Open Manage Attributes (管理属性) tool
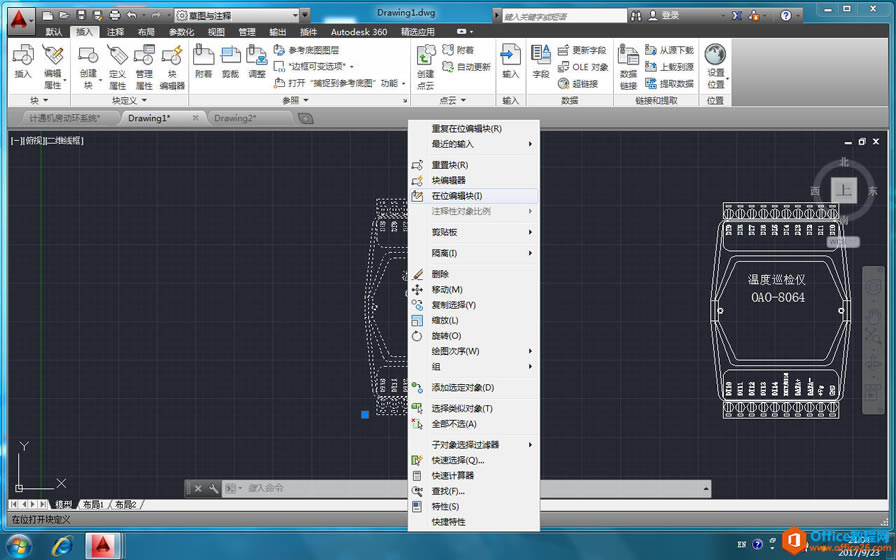 (144, 67)
